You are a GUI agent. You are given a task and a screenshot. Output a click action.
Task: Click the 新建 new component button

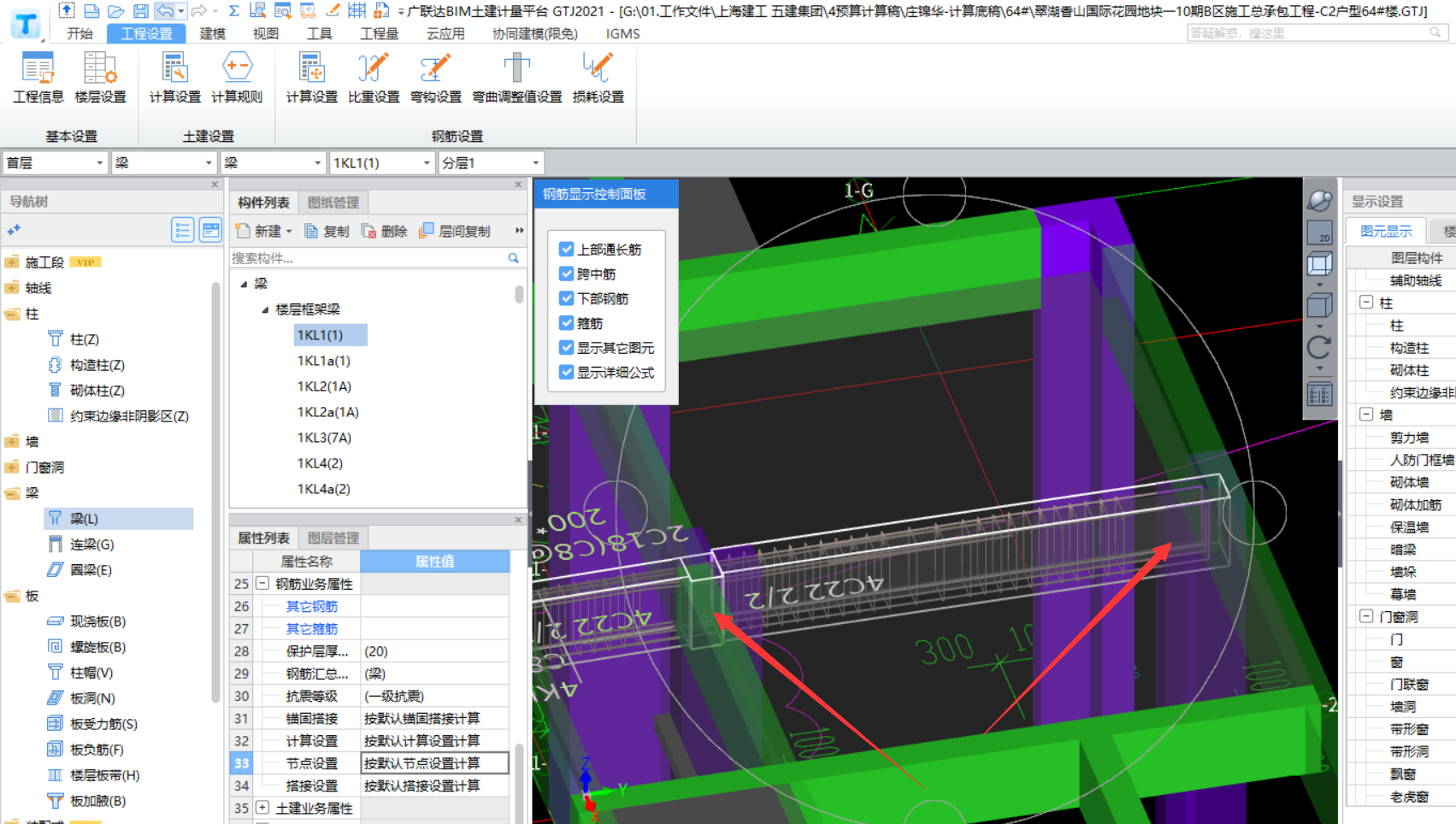coord(263,231)
